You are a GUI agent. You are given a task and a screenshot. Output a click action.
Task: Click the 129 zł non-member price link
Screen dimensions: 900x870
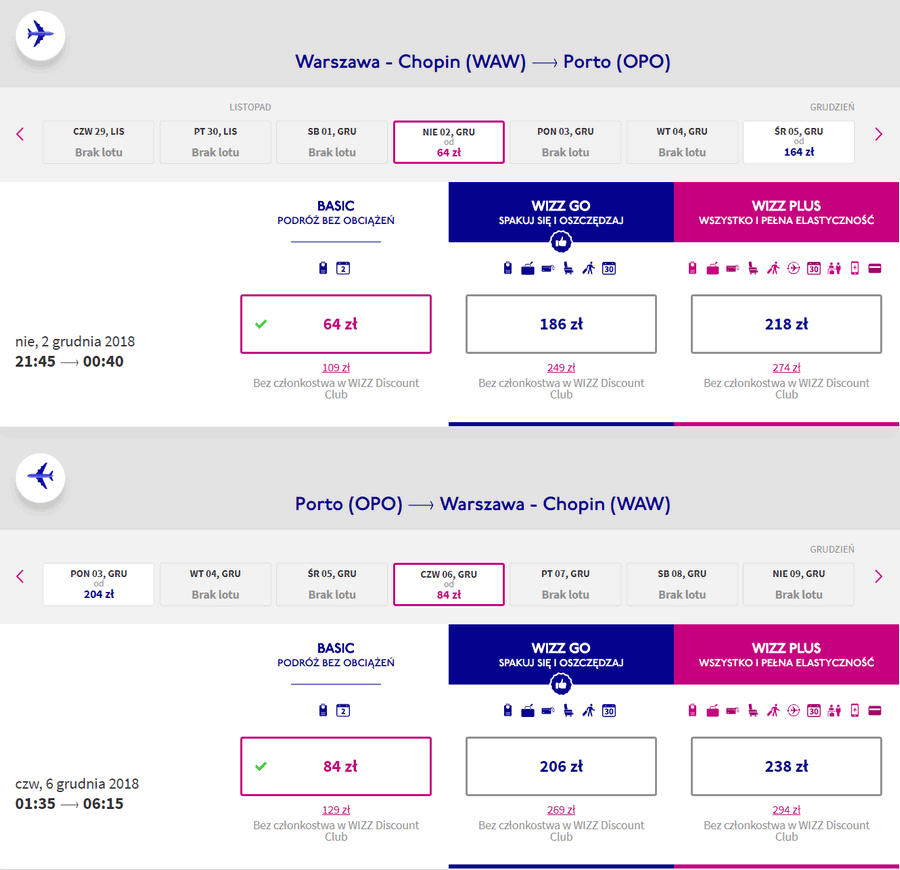pyautogui.click(x=336, y=810)
